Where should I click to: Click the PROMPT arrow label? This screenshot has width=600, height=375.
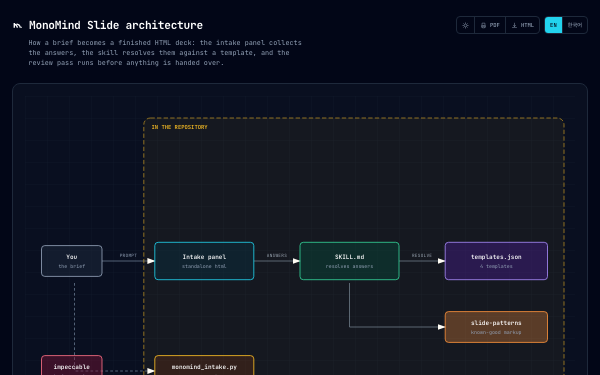(128, 255)
